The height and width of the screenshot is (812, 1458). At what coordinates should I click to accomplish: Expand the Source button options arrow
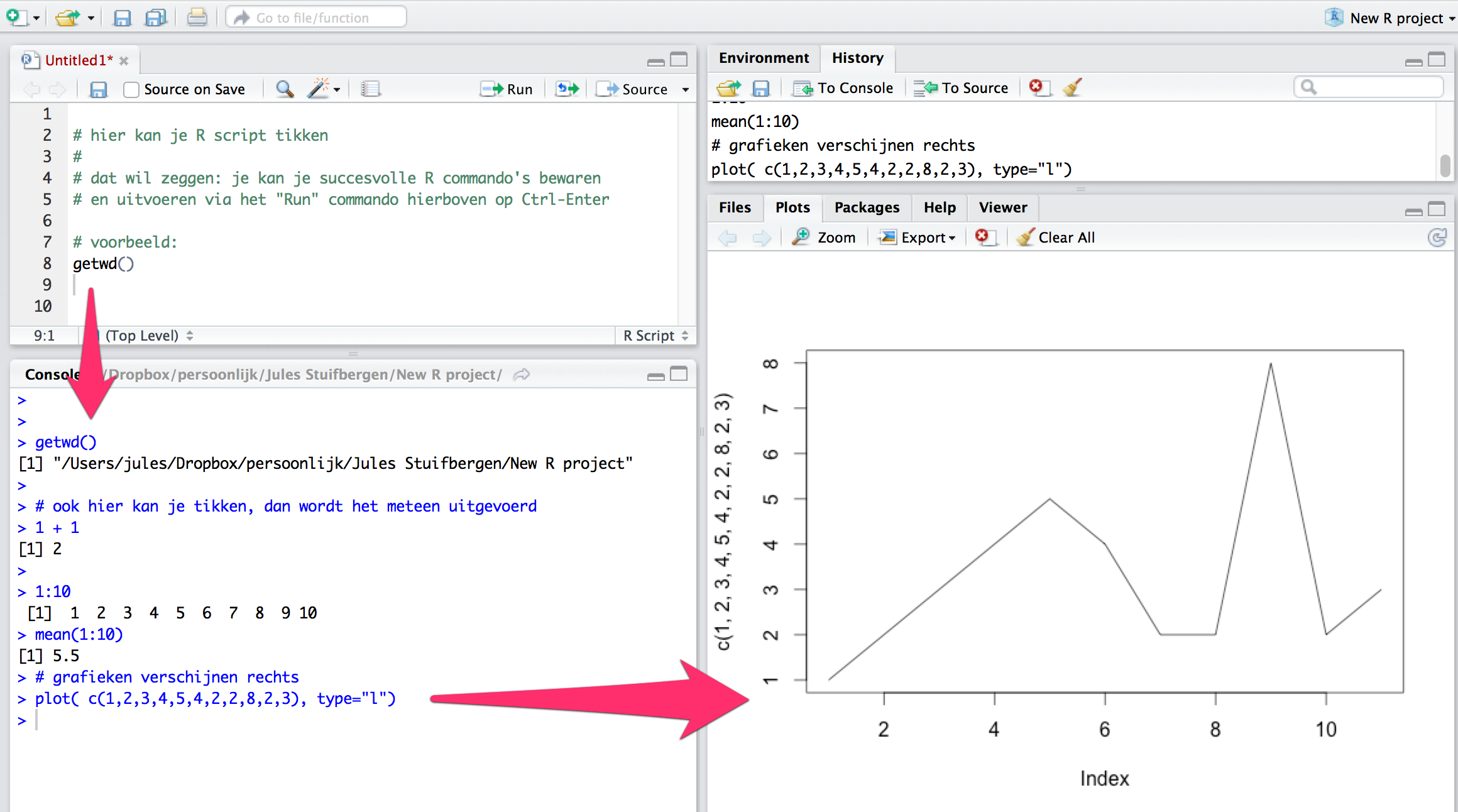point(686,89)
